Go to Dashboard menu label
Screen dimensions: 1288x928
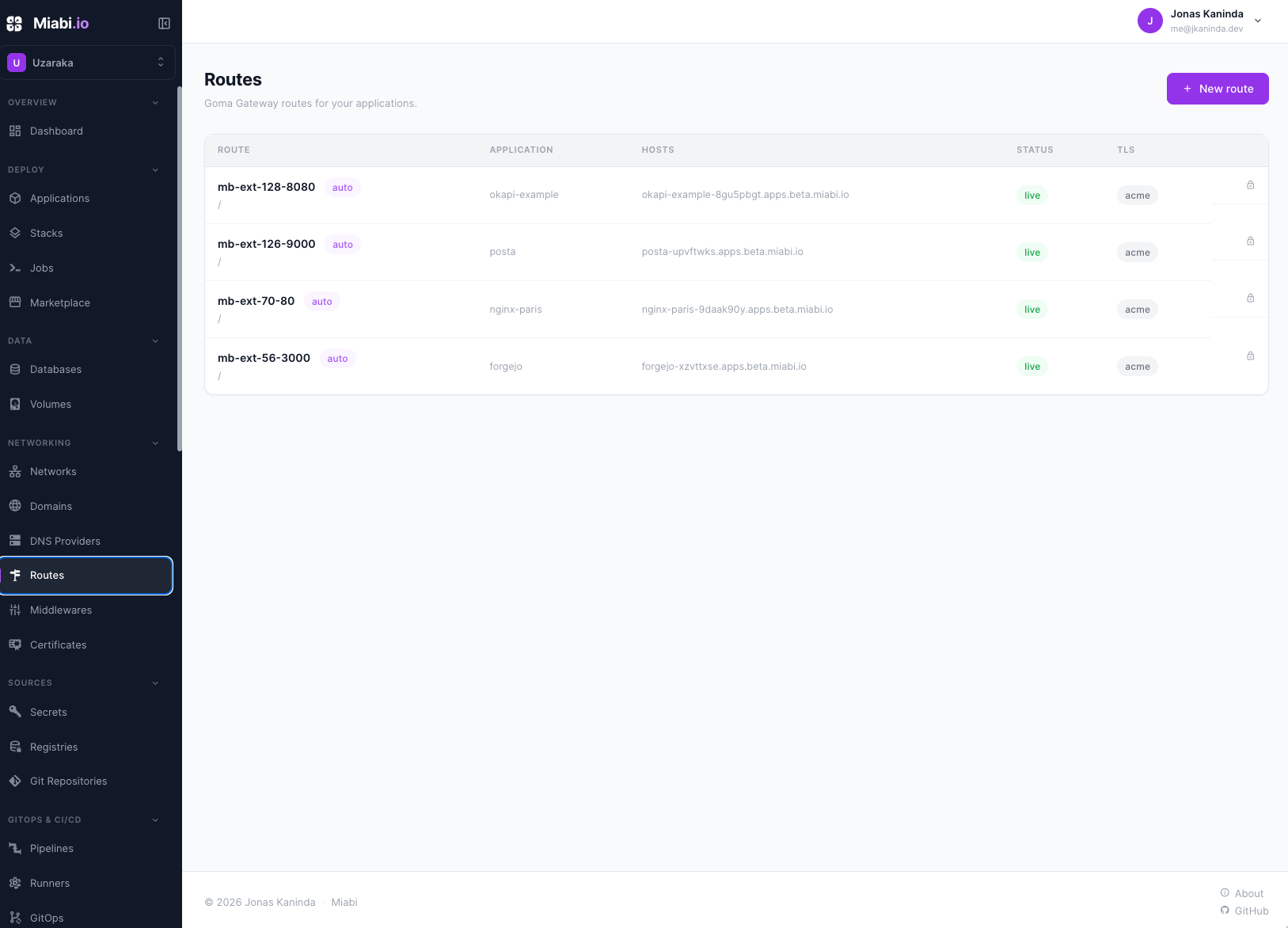coord(56,131)
